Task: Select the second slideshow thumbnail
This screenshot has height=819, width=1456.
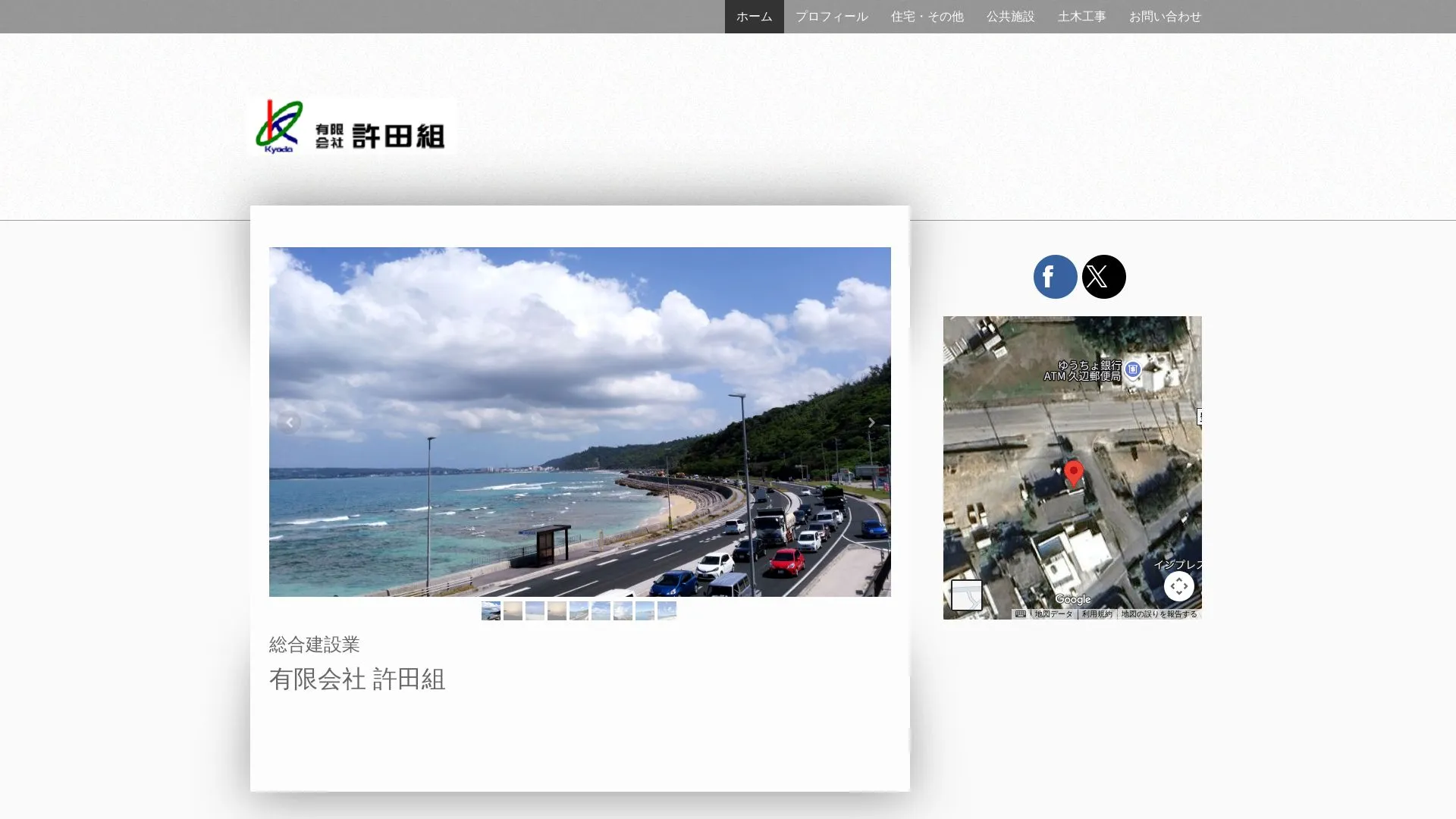Action: tap(513, 610)
